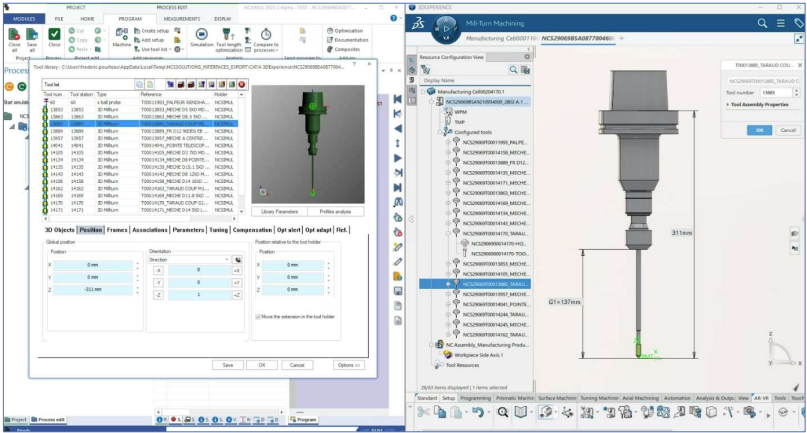Click help question mark icon in NCSIMUL

[394, 18]
